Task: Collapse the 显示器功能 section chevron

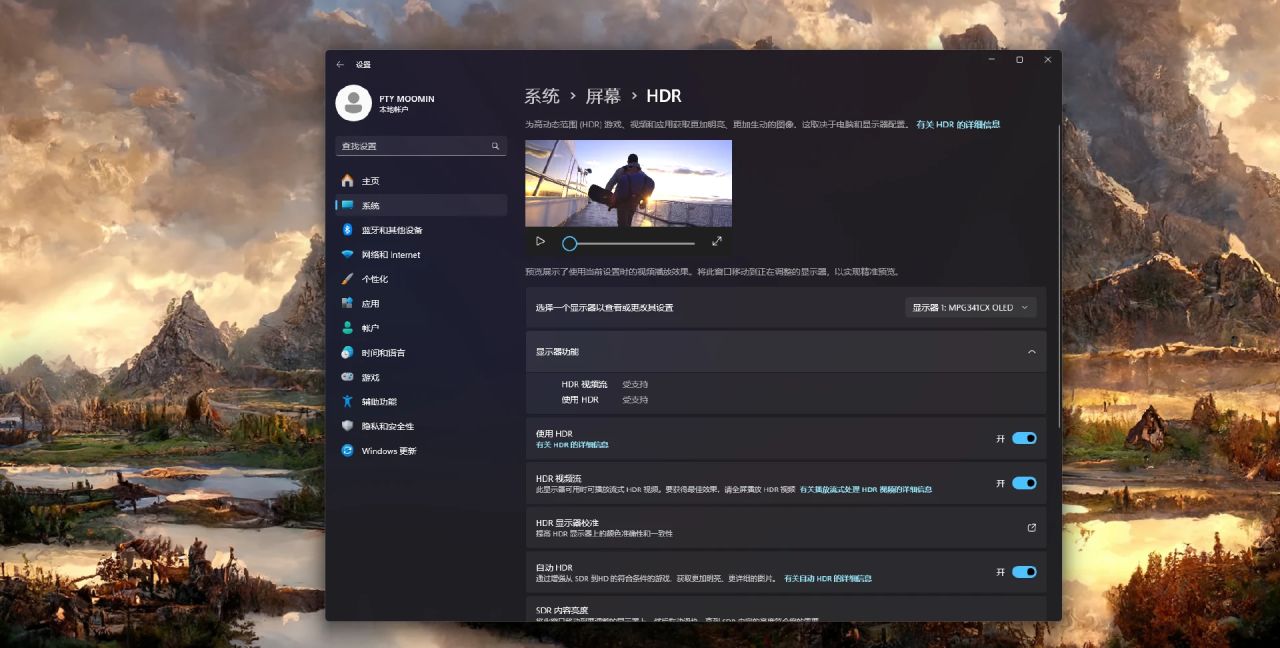Action: pos(1032,352)
